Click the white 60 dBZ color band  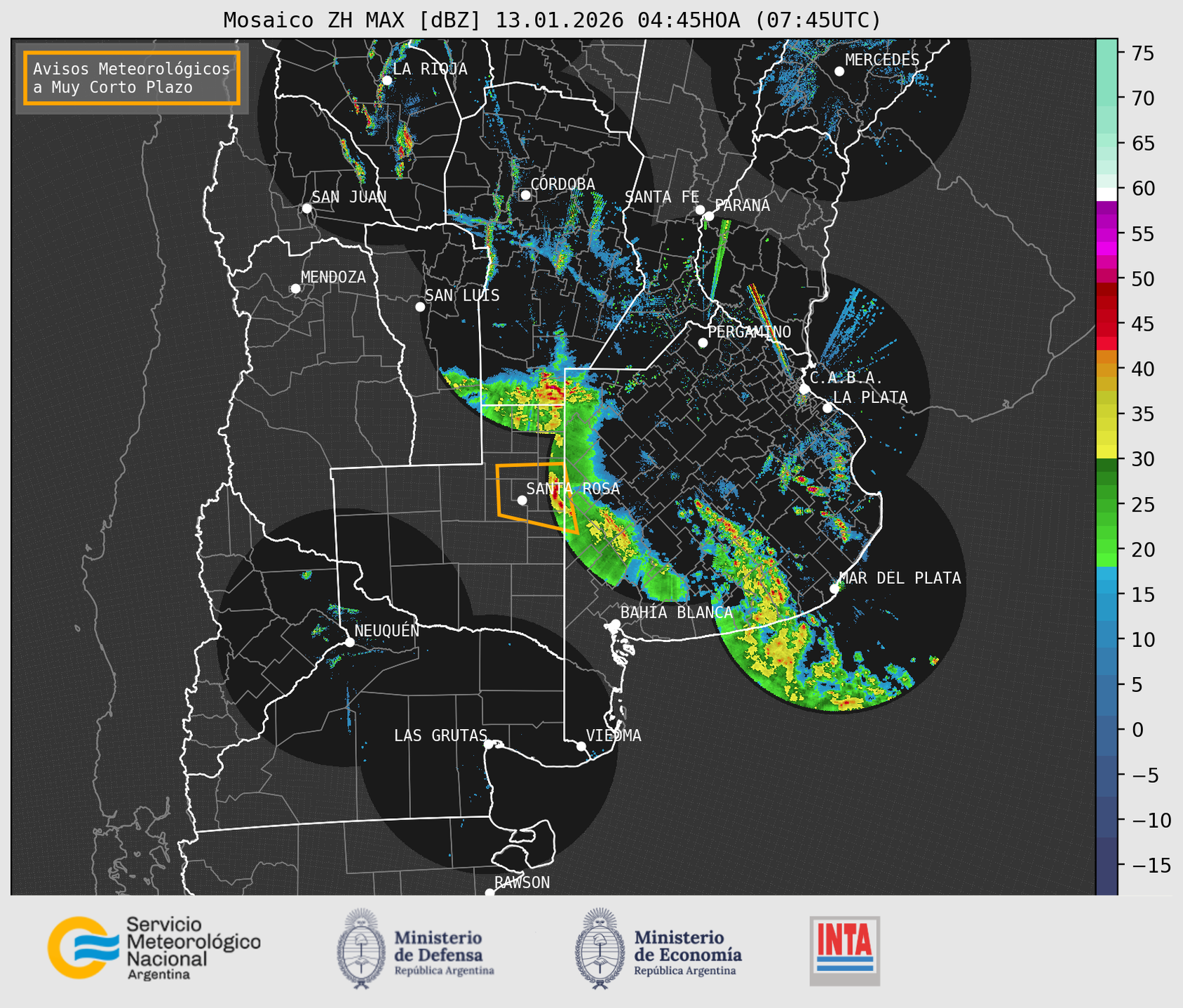pyautogui.click(x=1107, y=194)
